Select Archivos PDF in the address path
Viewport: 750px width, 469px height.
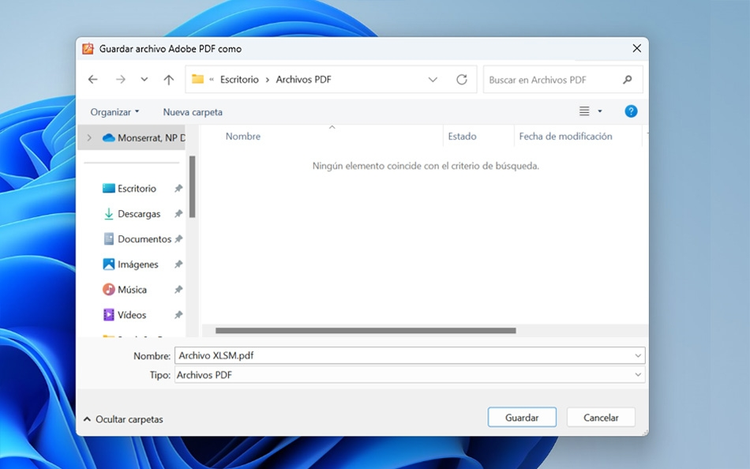[303, 79]
